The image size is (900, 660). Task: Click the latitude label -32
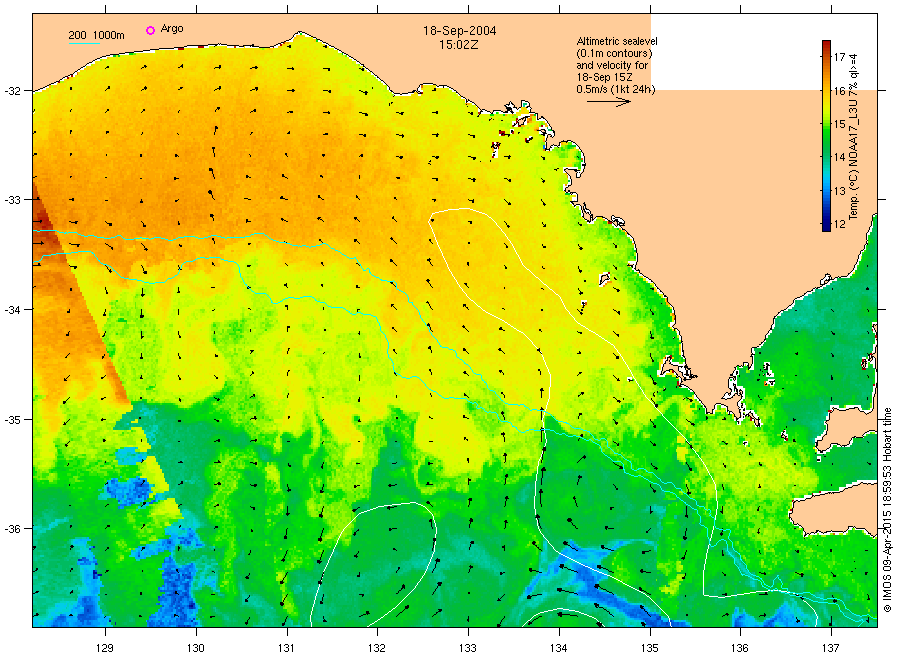[x=13, y=91]
